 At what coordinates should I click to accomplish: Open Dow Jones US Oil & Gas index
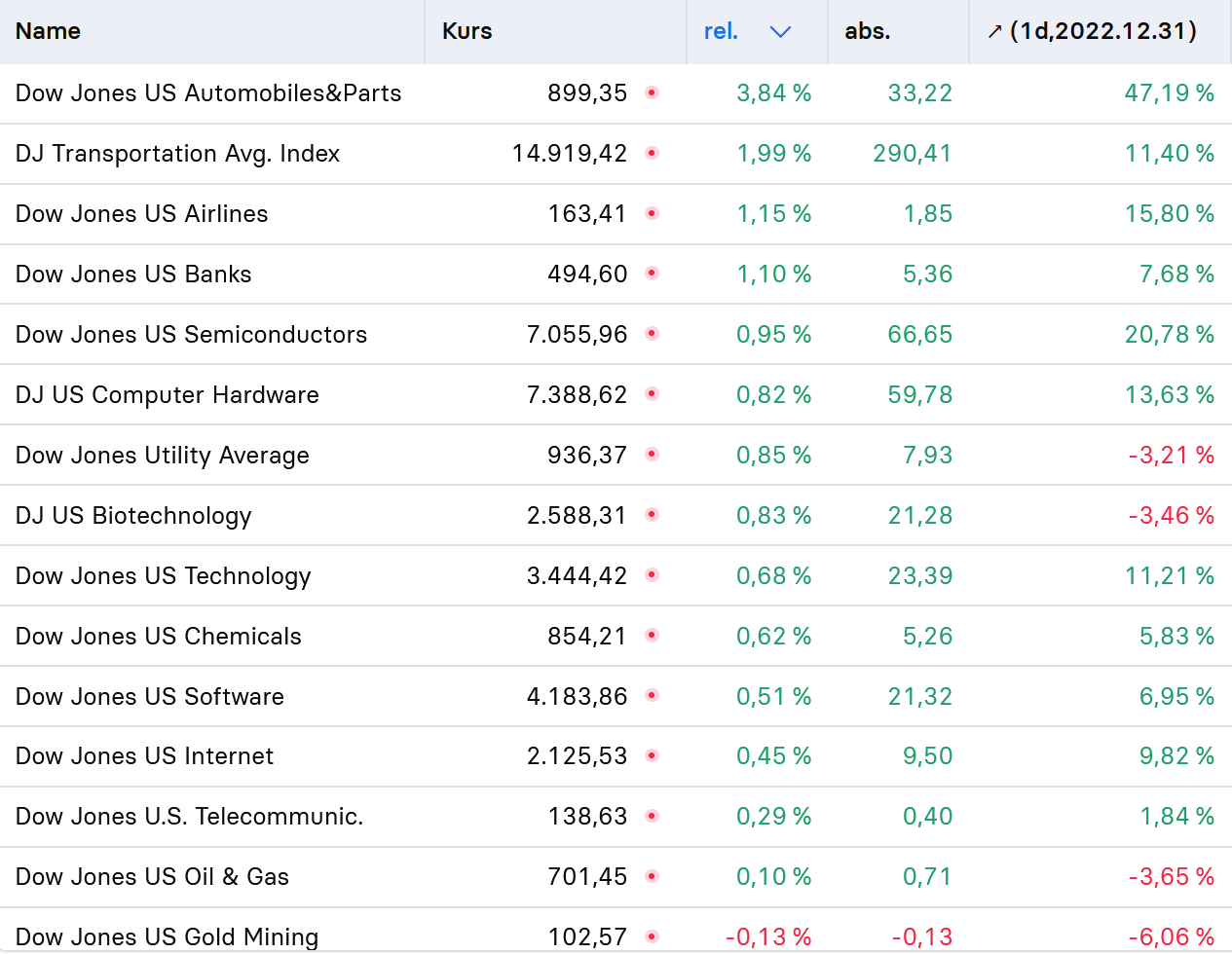pyautogui.click(x=153, y=876)
